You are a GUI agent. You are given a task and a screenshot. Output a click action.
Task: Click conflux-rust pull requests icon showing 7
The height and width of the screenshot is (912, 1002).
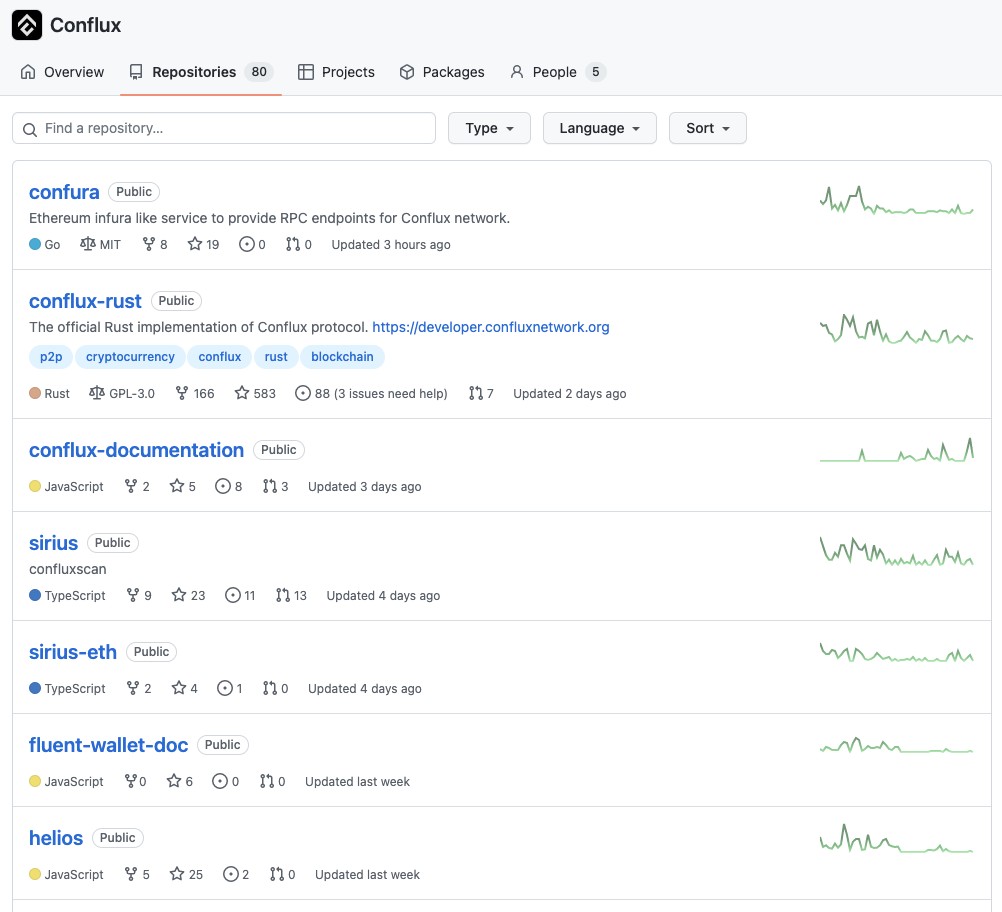click(x=475, y=393)
